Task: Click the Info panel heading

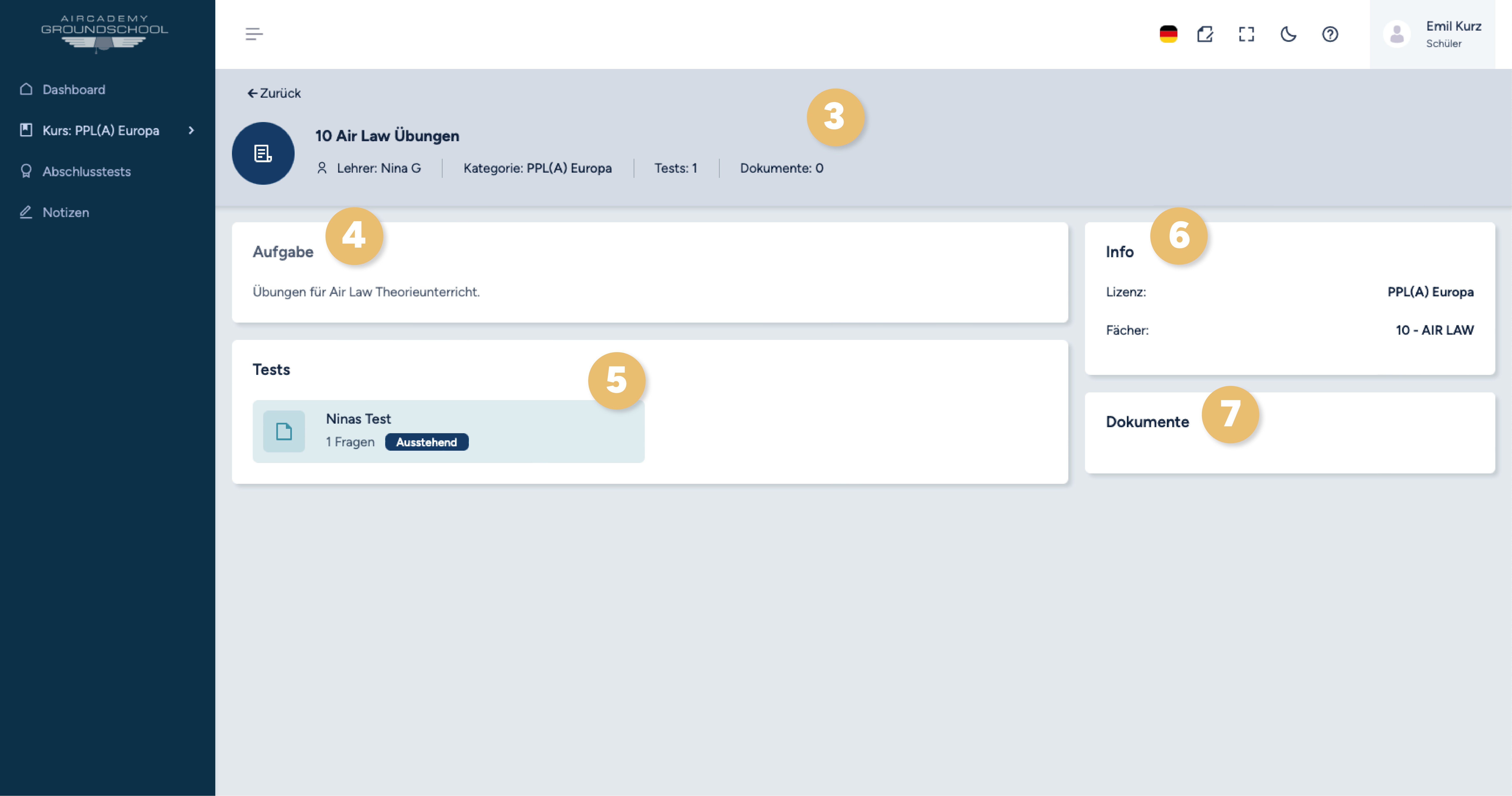Action: click(1120, 252)
